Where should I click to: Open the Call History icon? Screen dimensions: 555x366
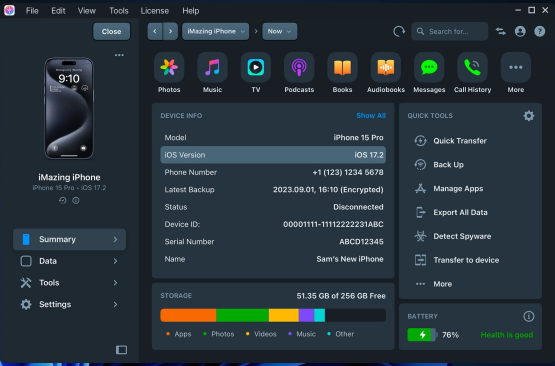(473, 67)
